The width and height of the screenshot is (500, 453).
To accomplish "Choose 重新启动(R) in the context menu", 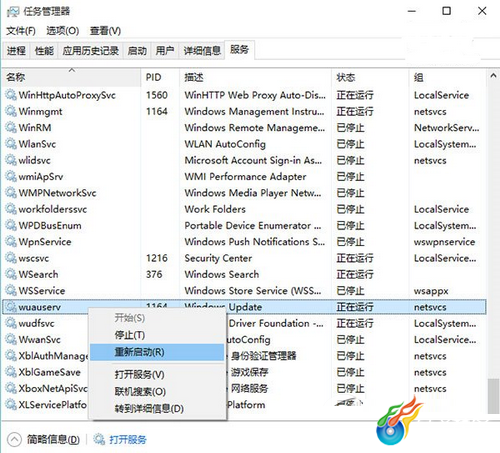I will click(157, 352).
